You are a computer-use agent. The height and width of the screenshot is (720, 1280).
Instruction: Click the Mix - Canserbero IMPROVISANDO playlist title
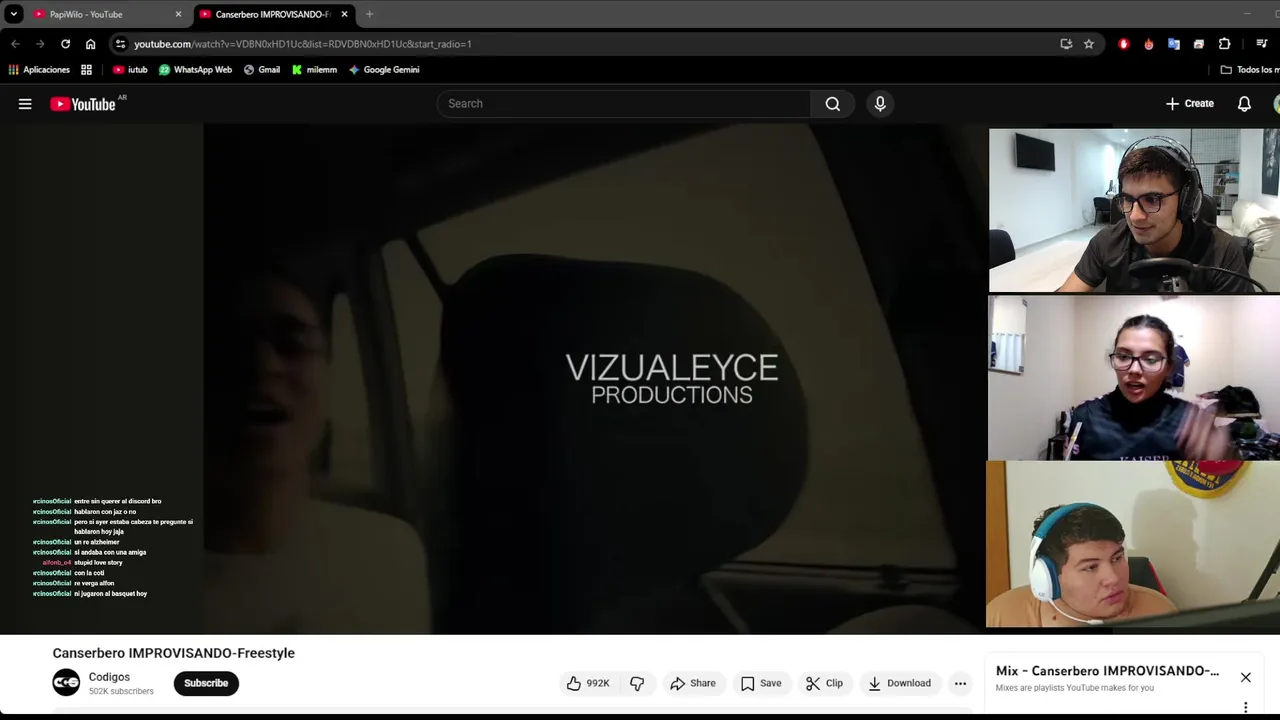pyautogui.click(x=1107, y=671)
